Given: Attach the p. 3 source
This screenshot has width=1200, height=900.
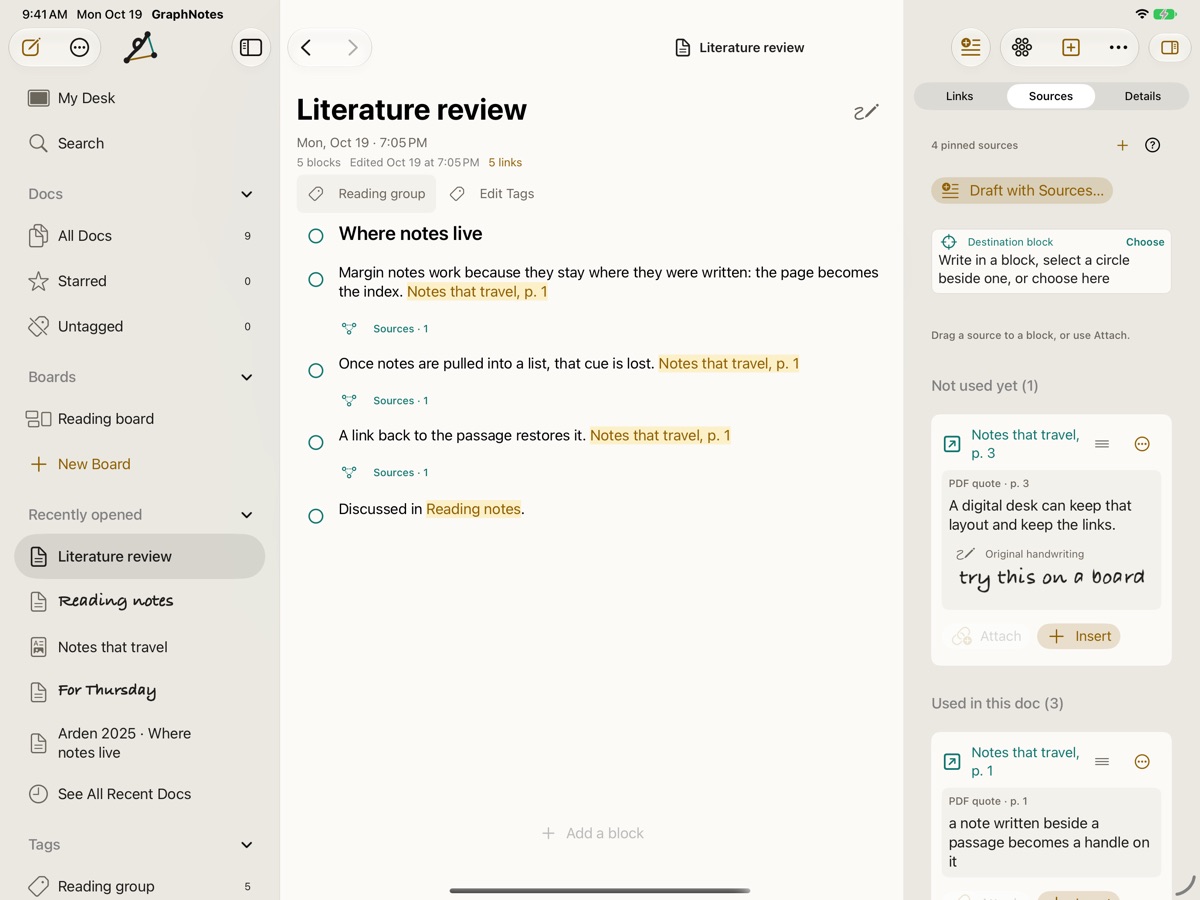Looking at the screenshot, I should [987, 636].
